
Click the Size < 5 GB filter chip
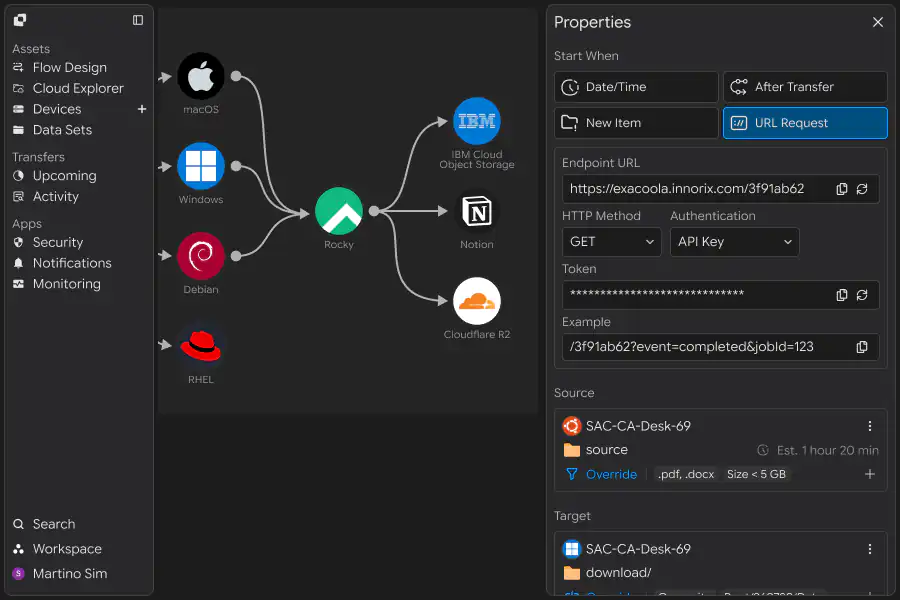756,474
